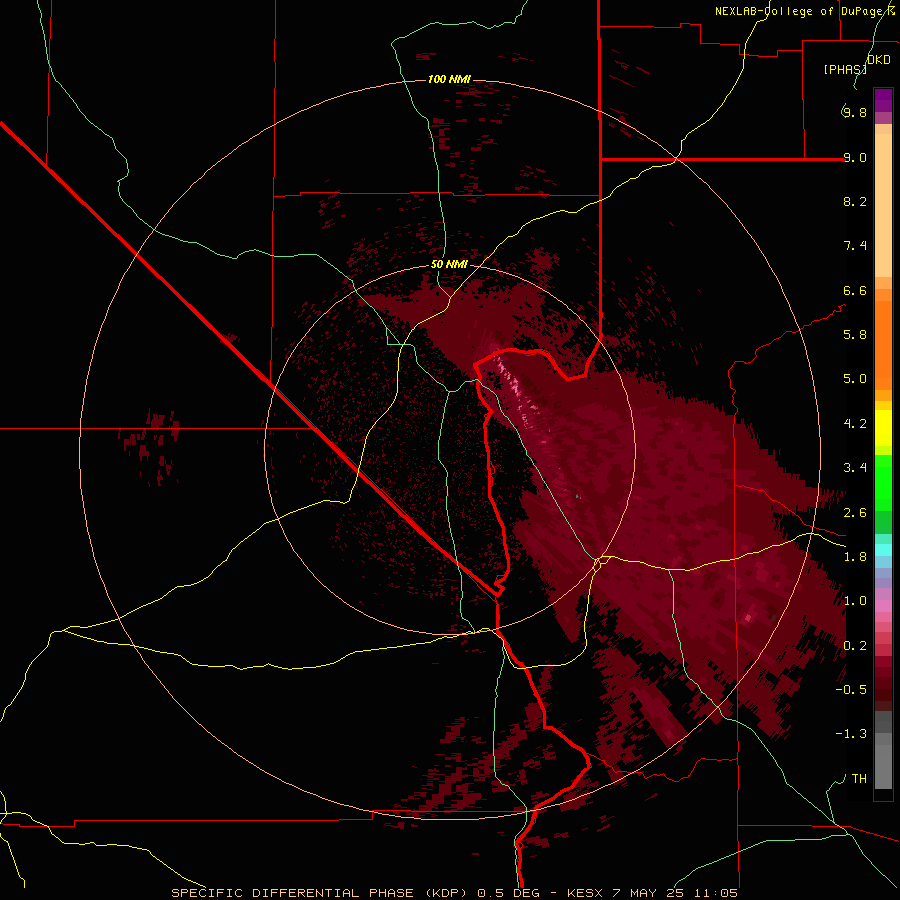900x900 pixels.
Task: Select the [PHAS] legend header
Action: (845, 69)
